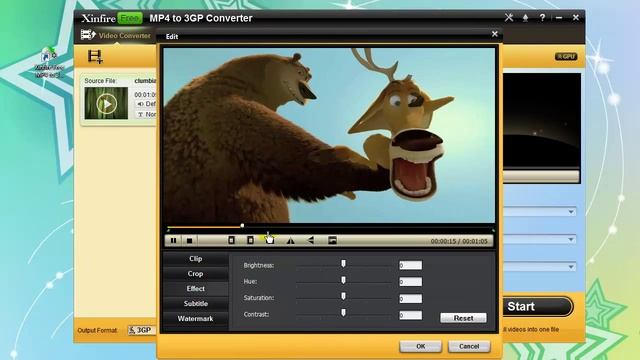Click the Brightness value field
This screenshot has width=640, height=360.
(410, 265)
